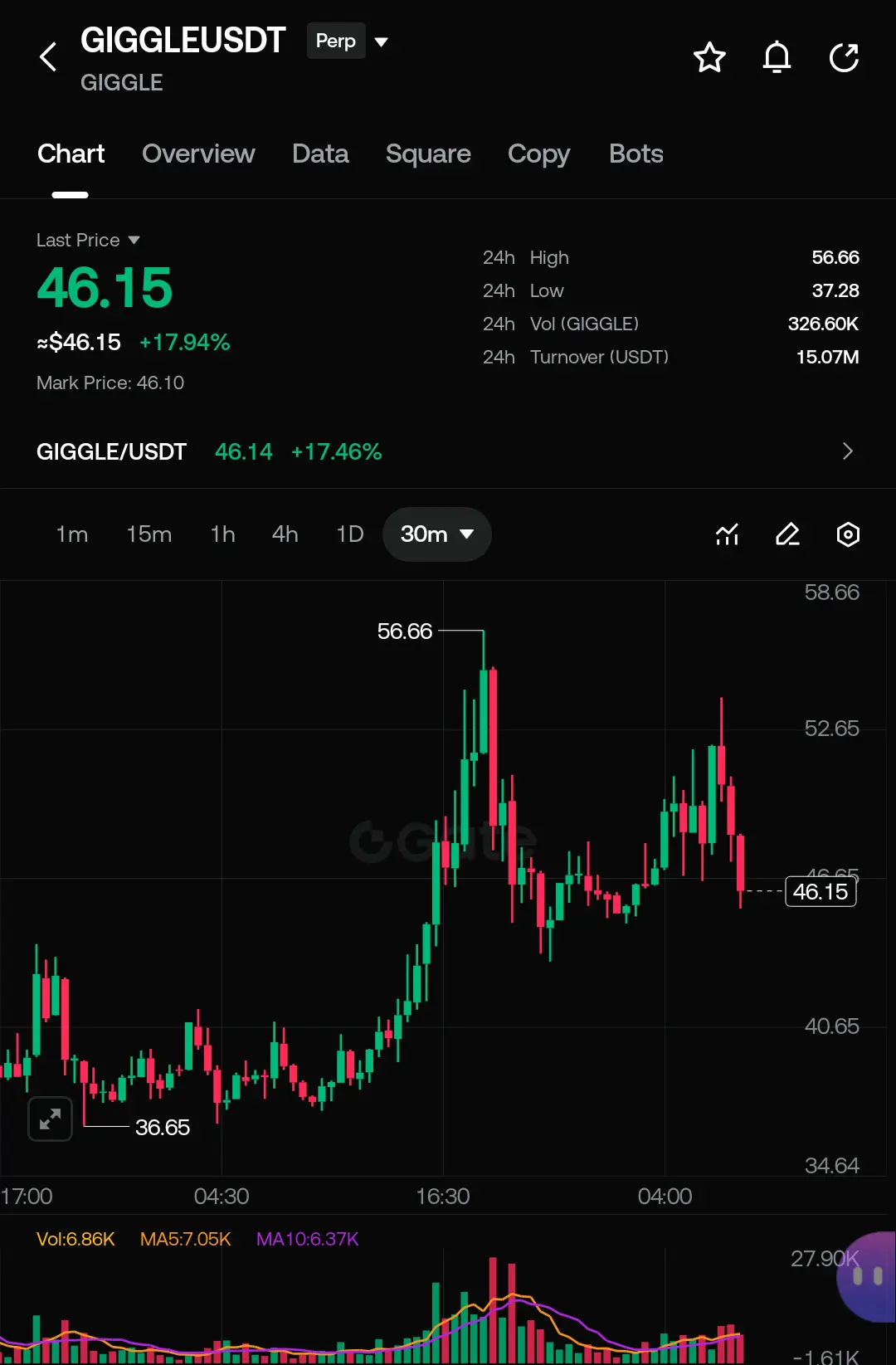Image resolution: width=896 pixels, height=1365 pixels.
Task: Switch to the Overview tab
Action: point(198,154)
